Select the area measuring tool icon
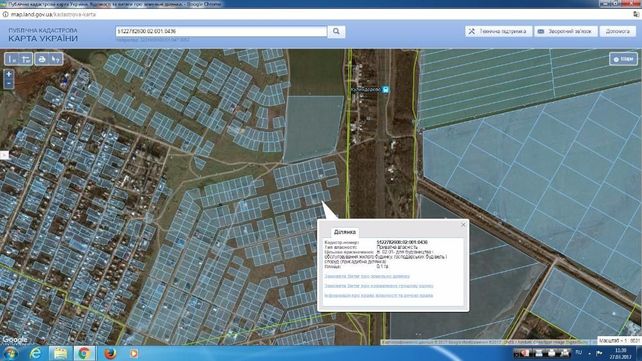Screen dimensions: 642x361 pyautogui.click(x=26, y=59)
